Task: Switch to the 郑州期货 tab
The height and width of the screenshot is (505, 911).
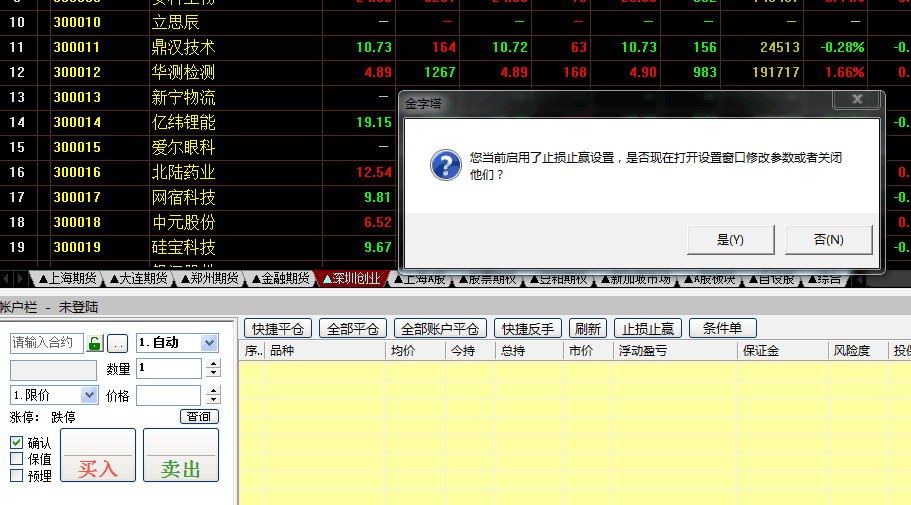Action: pyautogui.click(x=209, y=279)
